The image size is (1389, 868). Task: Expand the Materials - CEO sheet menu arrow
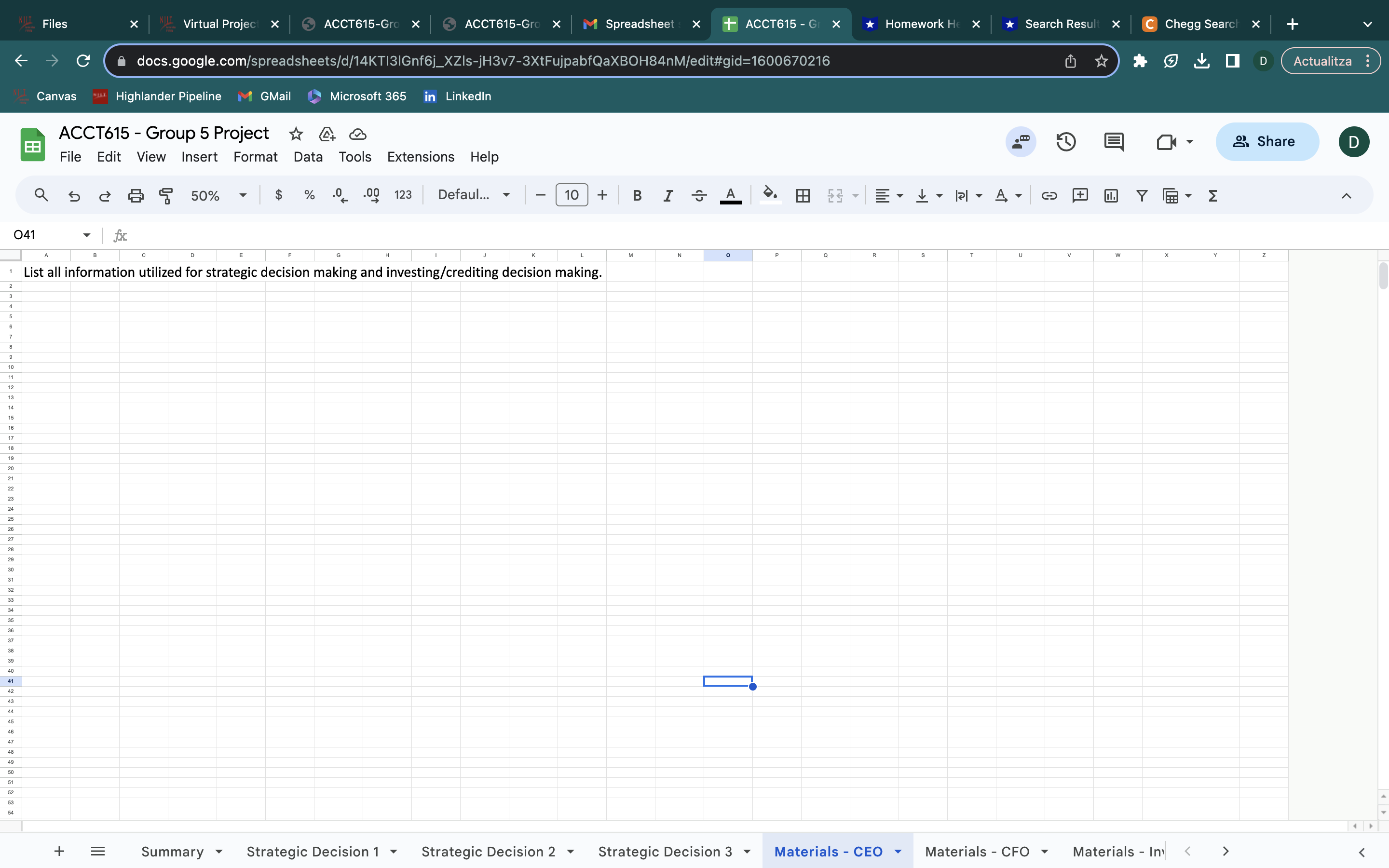click(x=898, y=851)
